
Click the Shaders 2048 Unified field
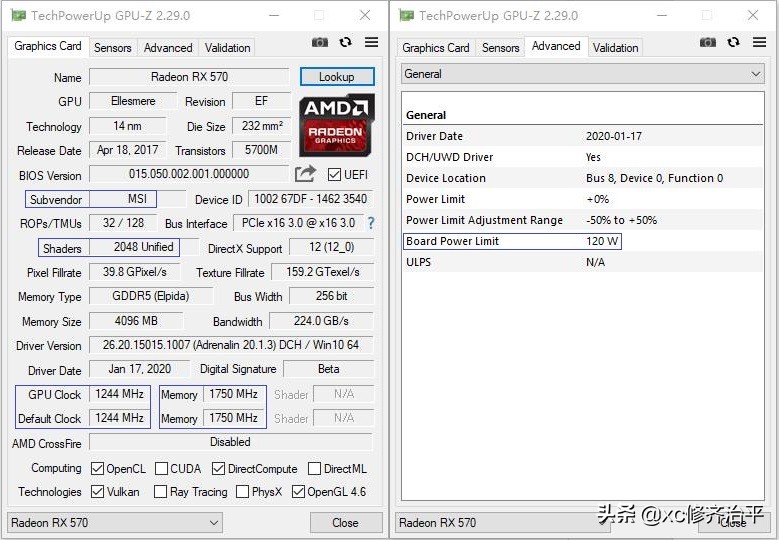pyautogui.click(x=144, y=247)
